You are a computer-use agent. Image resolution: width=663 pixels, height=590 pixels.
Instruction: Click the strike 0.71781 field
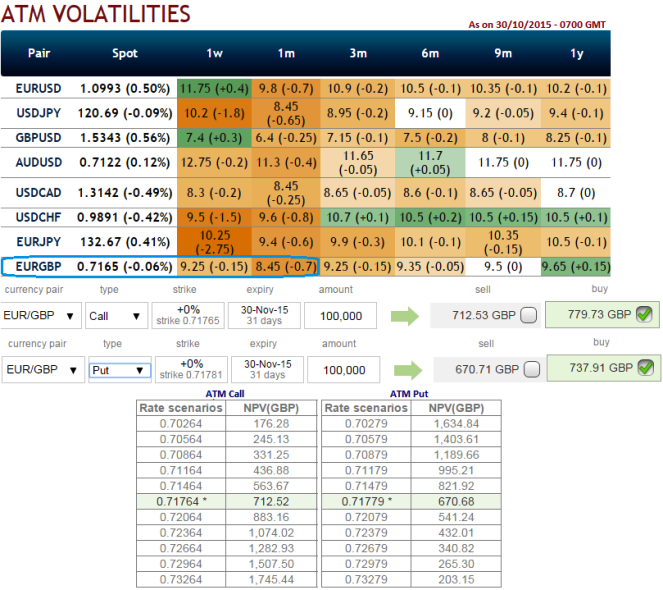[191, 370]
